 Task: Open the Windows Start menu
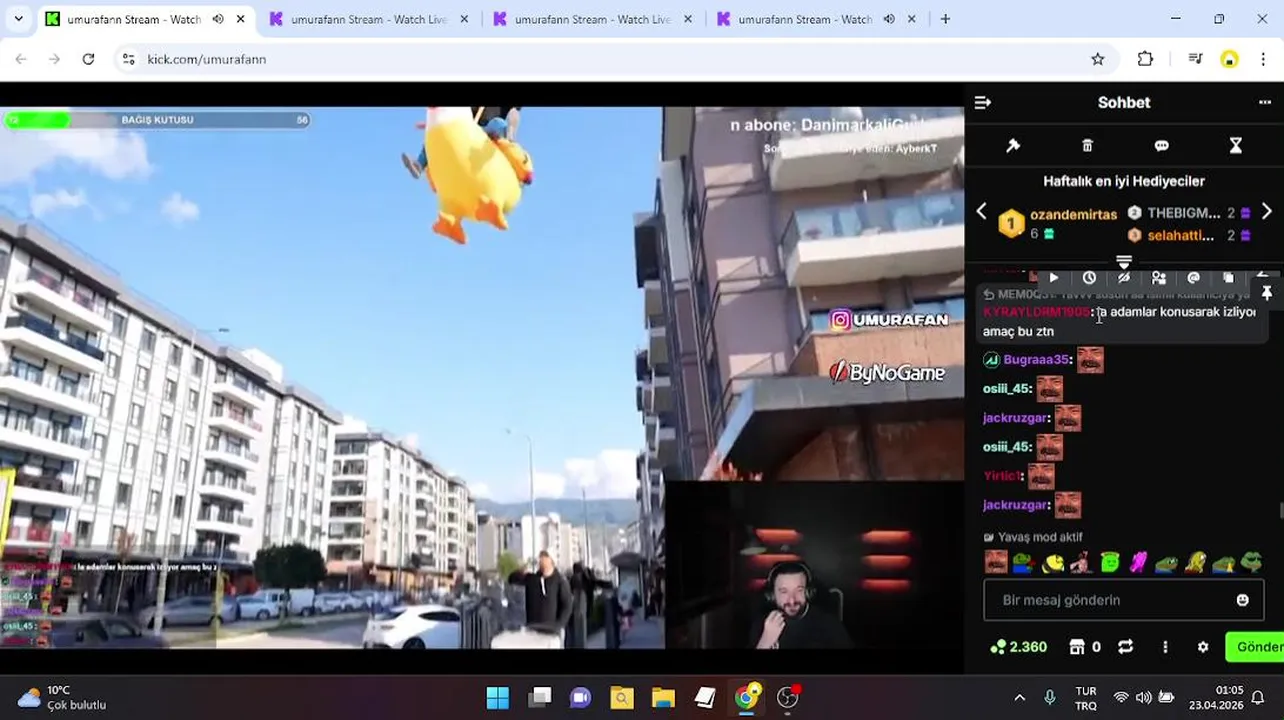click(x=497, y=697)
